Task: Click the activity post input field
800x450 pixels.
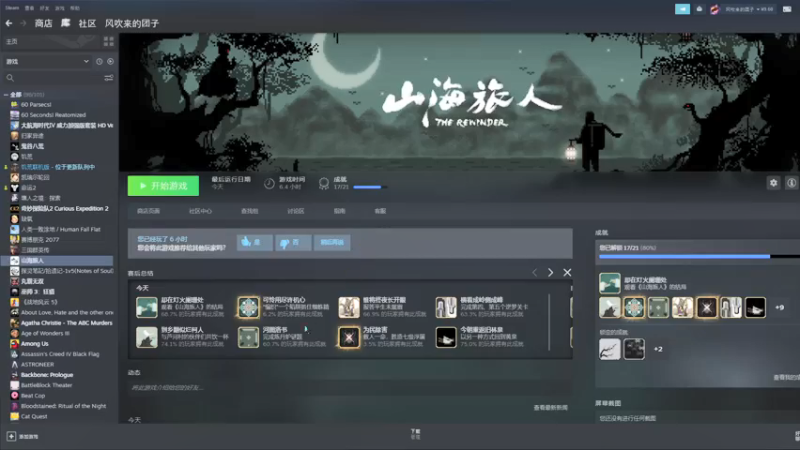Action: tap(350, 388)
